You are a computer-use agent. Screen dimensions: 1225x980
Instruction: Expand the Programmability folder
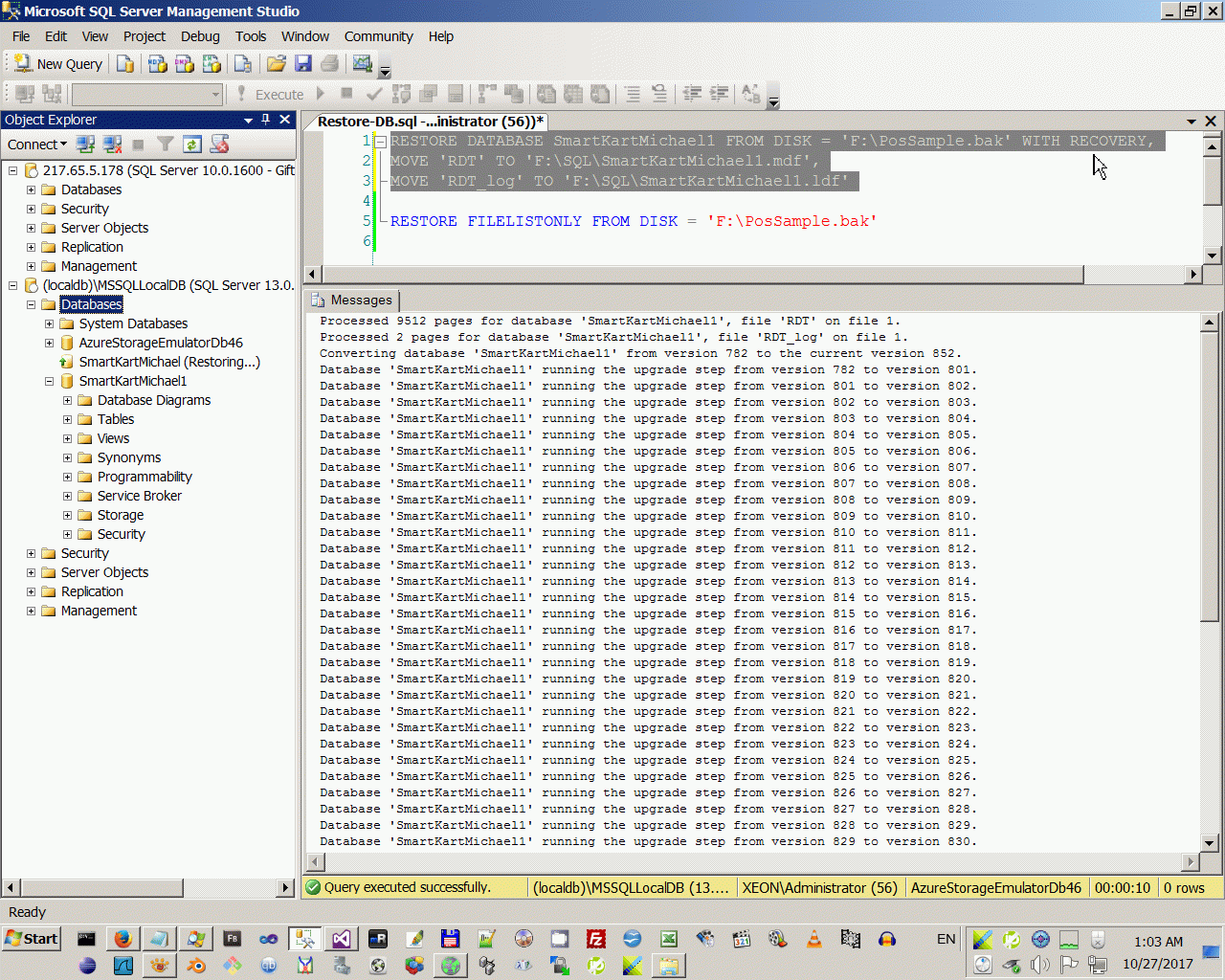pos(67,477)
